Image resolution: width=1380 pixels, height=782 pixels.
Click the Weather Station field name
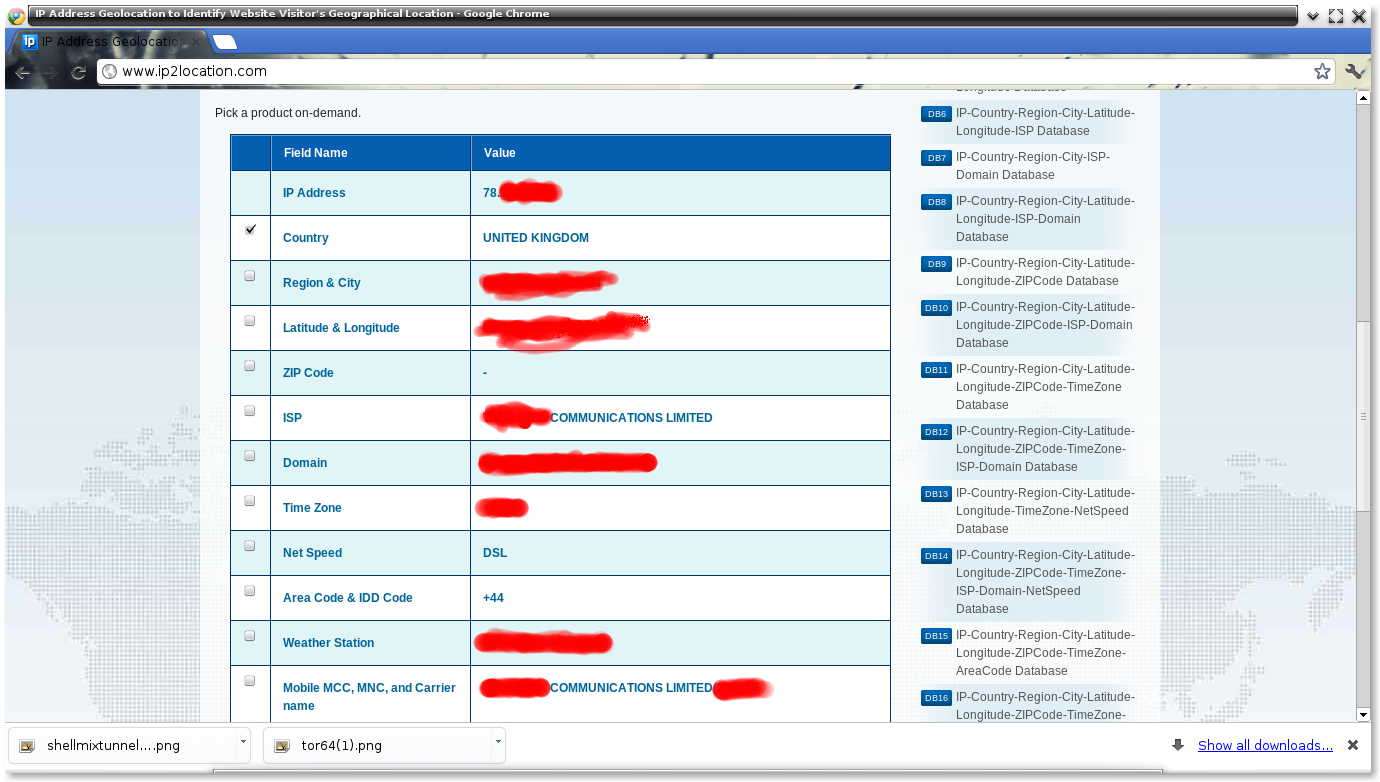coord(329,643)
